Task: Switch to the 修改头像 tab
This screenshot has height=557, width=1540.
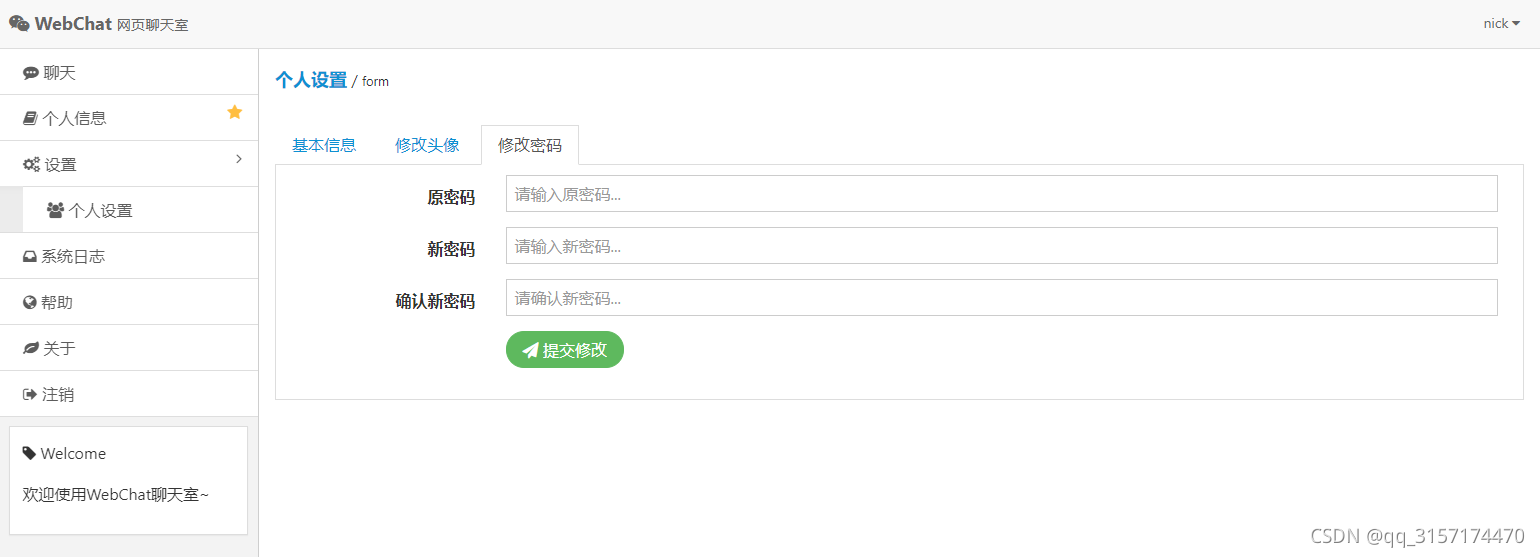Action: click(427, 145)
